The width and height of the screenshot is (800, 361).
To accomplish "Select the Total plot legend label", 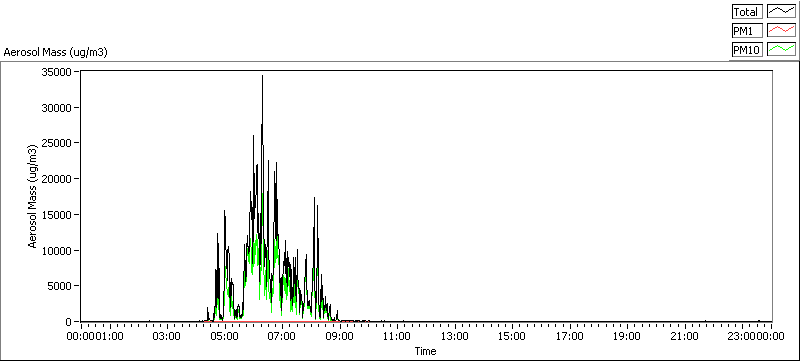I will 747,12.
